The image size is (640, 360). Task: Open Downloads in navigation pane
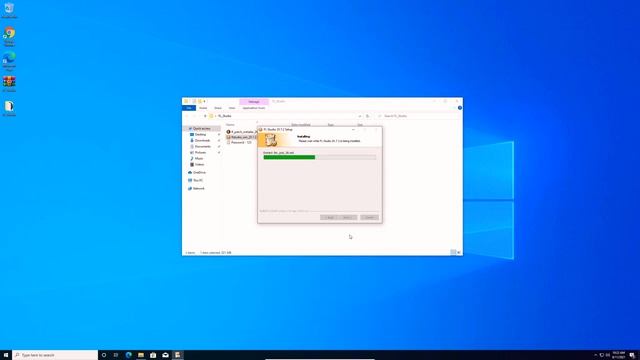202,140
